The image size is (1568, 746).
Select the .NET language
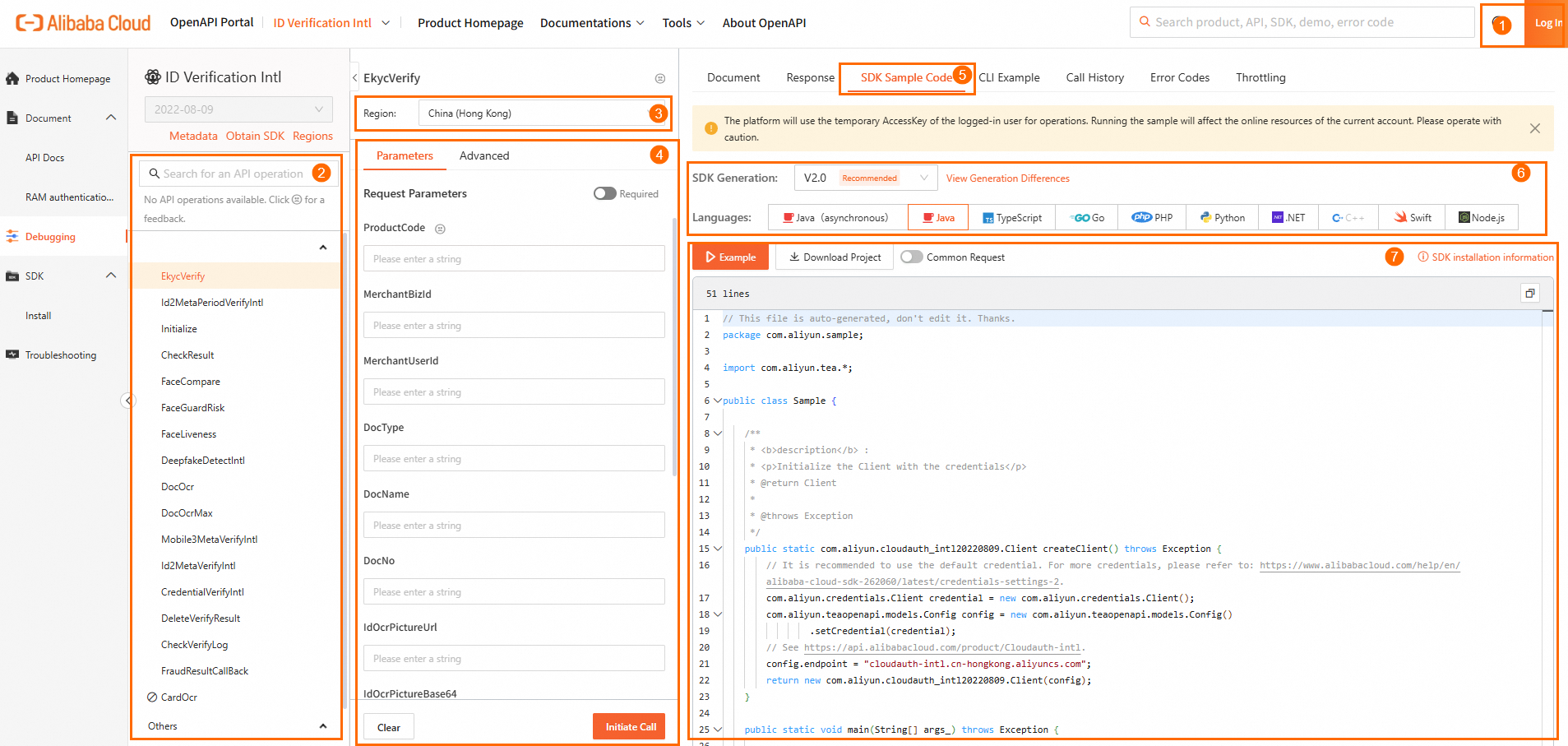coord(1288,218)
